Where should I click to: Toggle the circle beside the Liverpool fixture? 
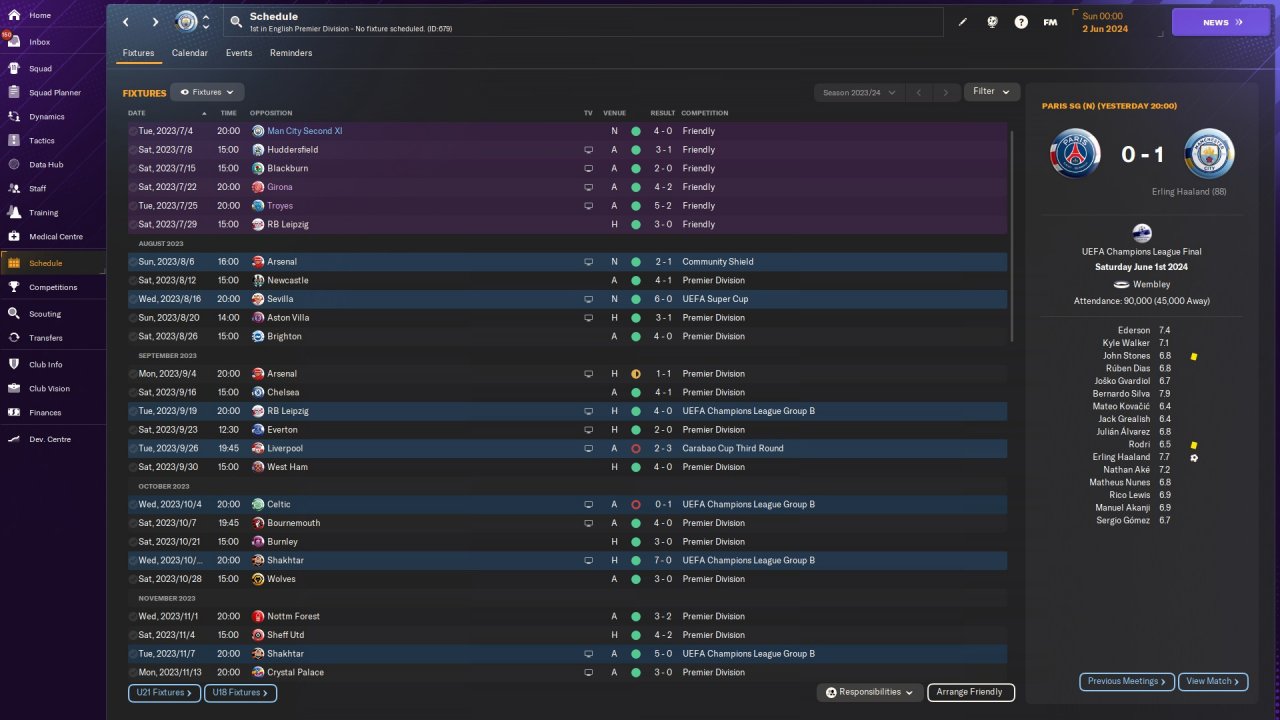[x=133, y=449]
